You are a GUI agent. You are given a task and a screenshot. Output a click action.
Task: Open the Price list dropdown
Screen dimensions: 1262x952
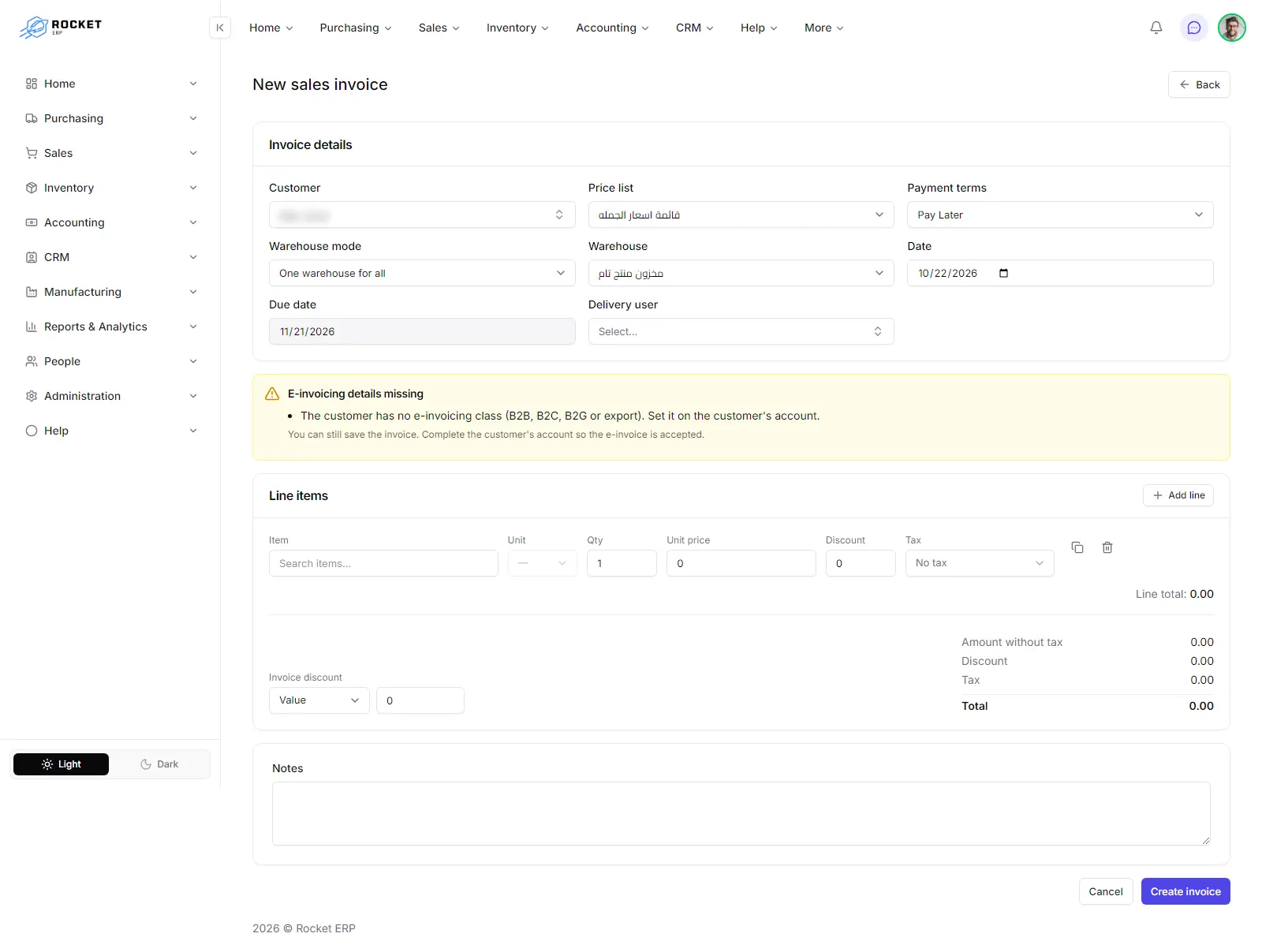tap(741, 215)
